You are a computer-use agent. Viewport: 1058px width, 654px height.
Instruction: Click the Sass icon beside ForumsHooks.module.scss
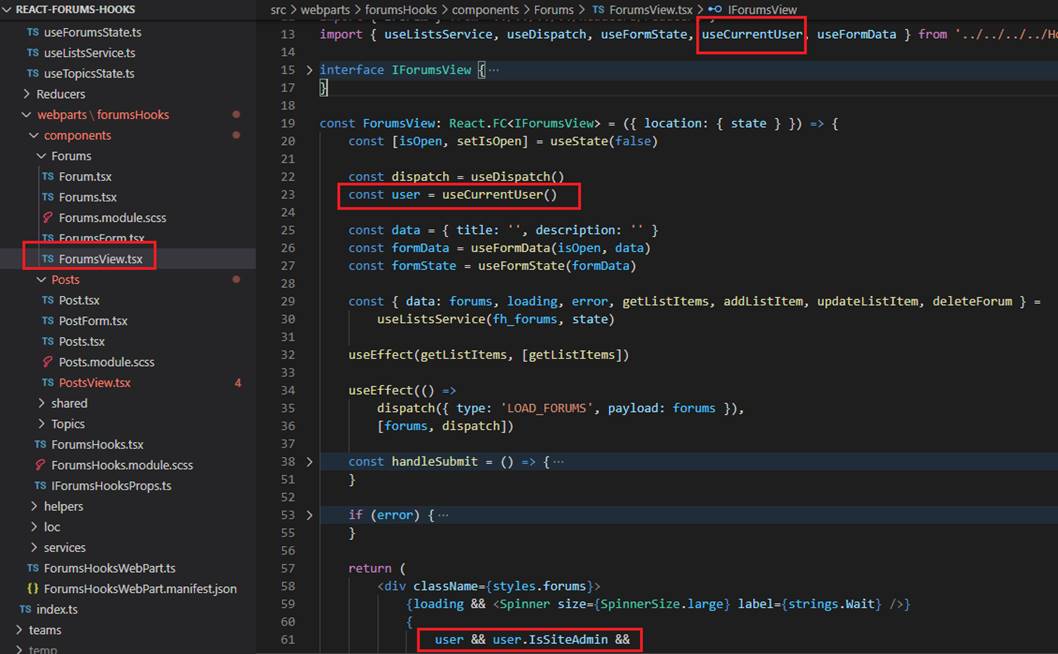pyautogui.click(x=41, y=465)
